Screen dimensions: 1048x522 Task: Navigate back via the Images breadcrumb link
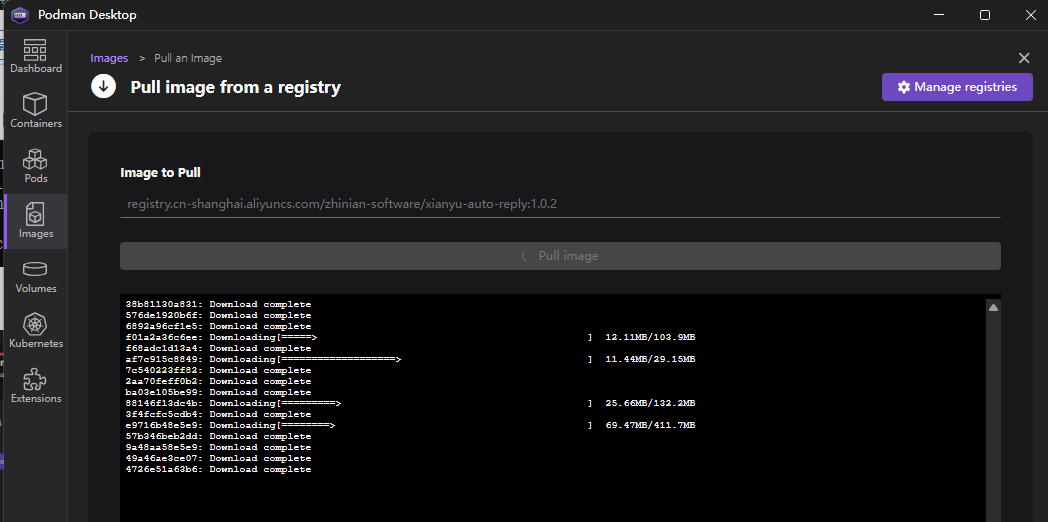coord(109,58)
